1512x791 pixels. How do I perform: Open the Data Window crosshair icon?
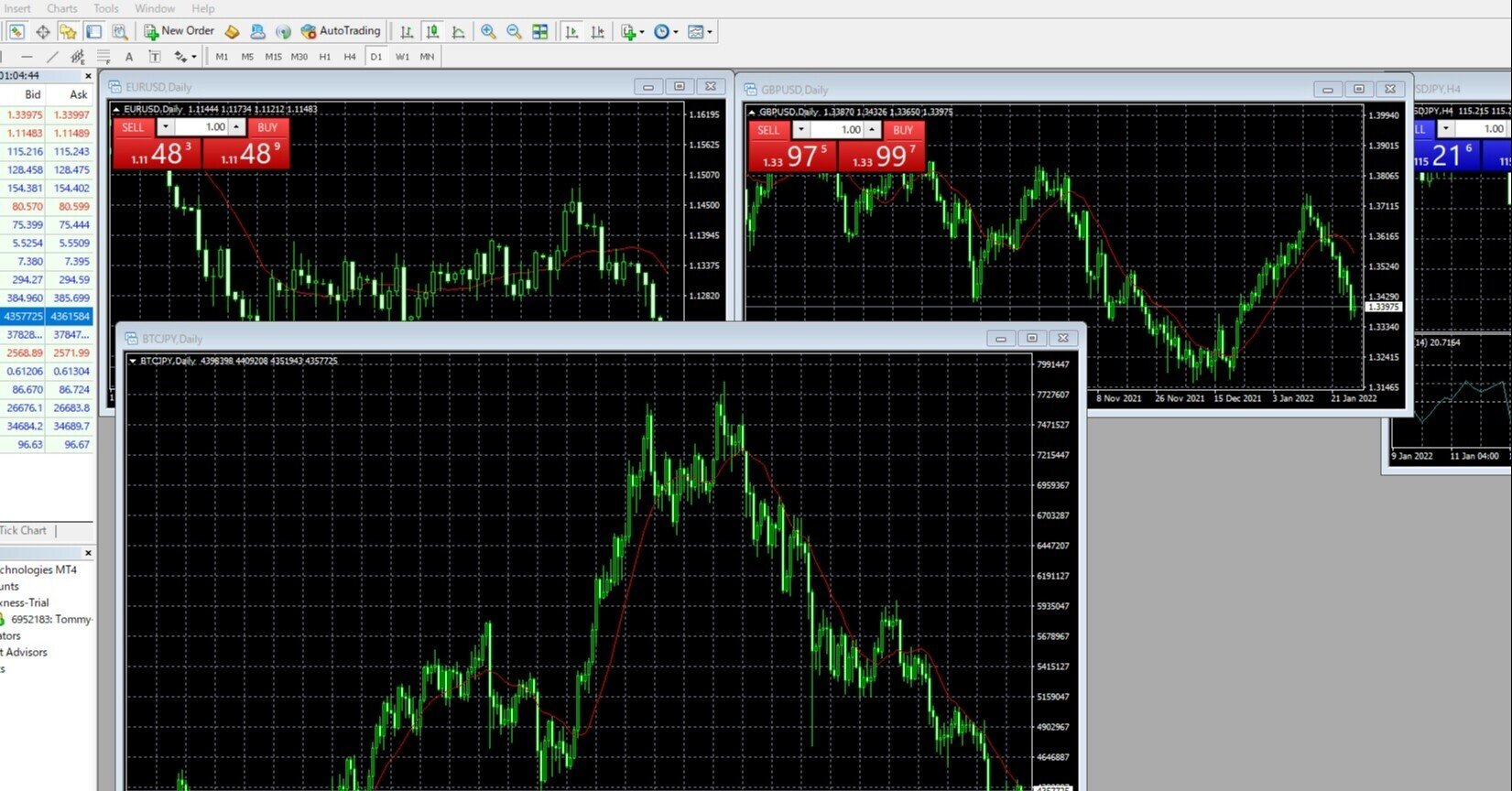coord(42,32)
